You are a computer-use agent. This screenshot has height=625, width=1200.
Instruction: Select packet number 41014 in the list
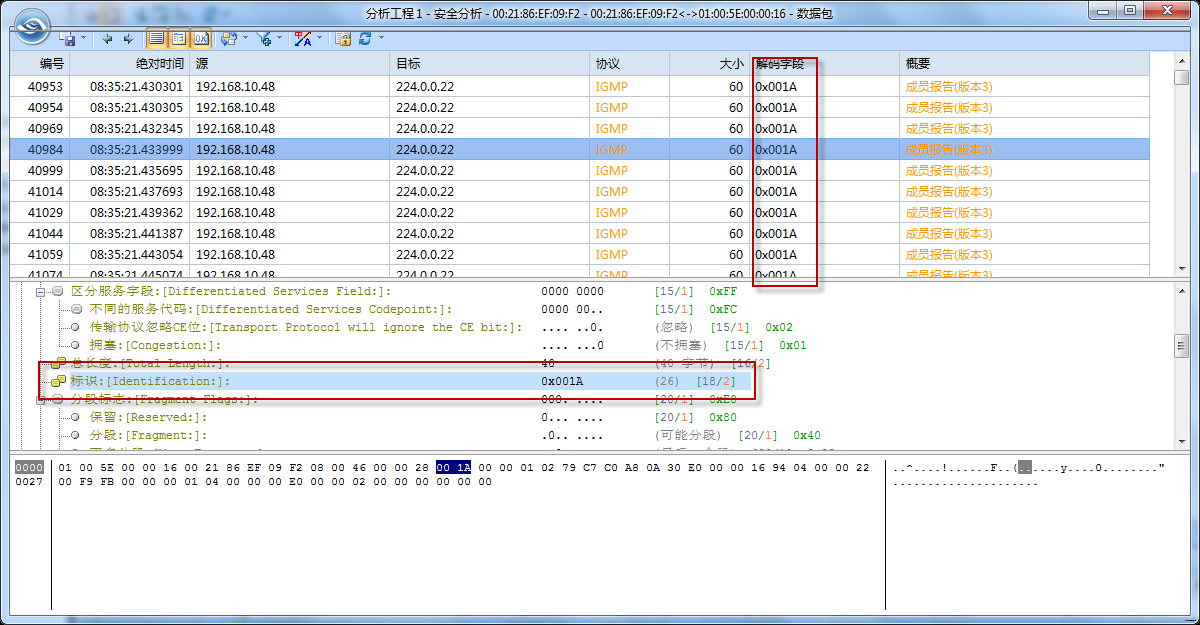click(x=45, y=191)
